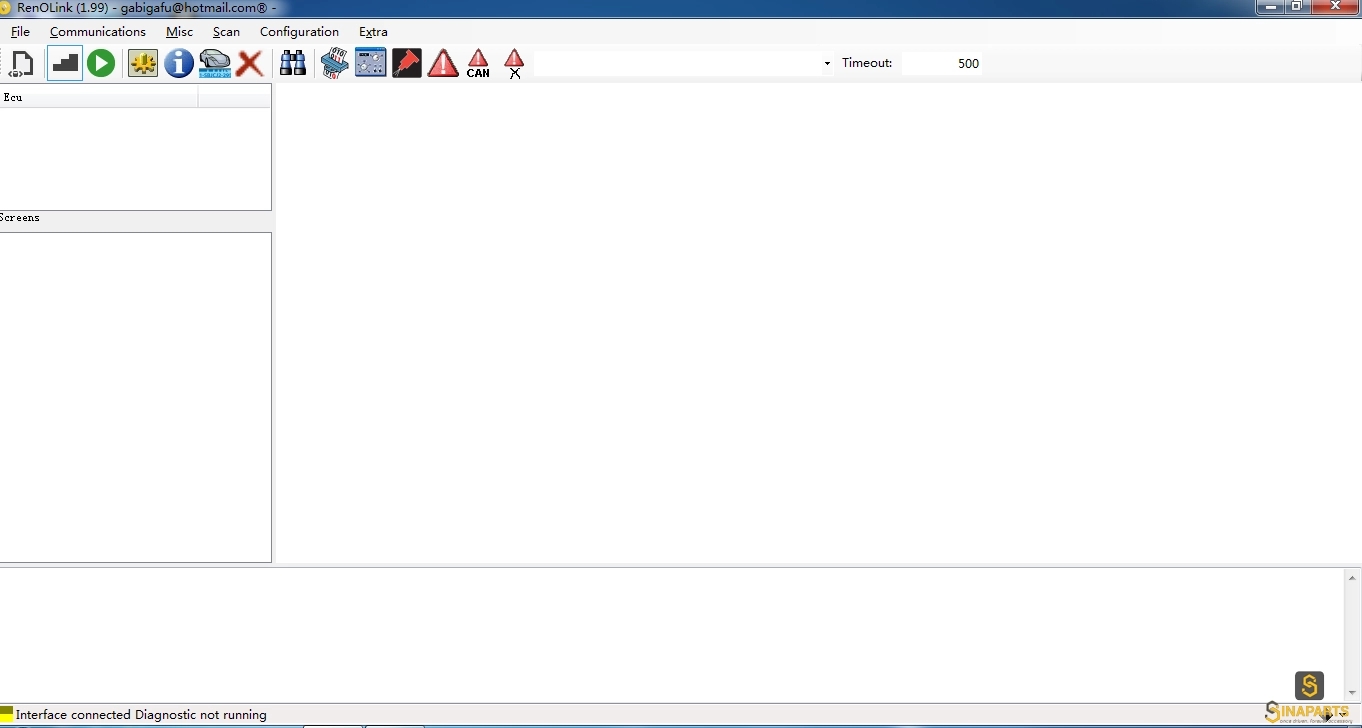Click the status text Interface connected
Viewport: 1362px width, 728px height.
tap(74, 715)
